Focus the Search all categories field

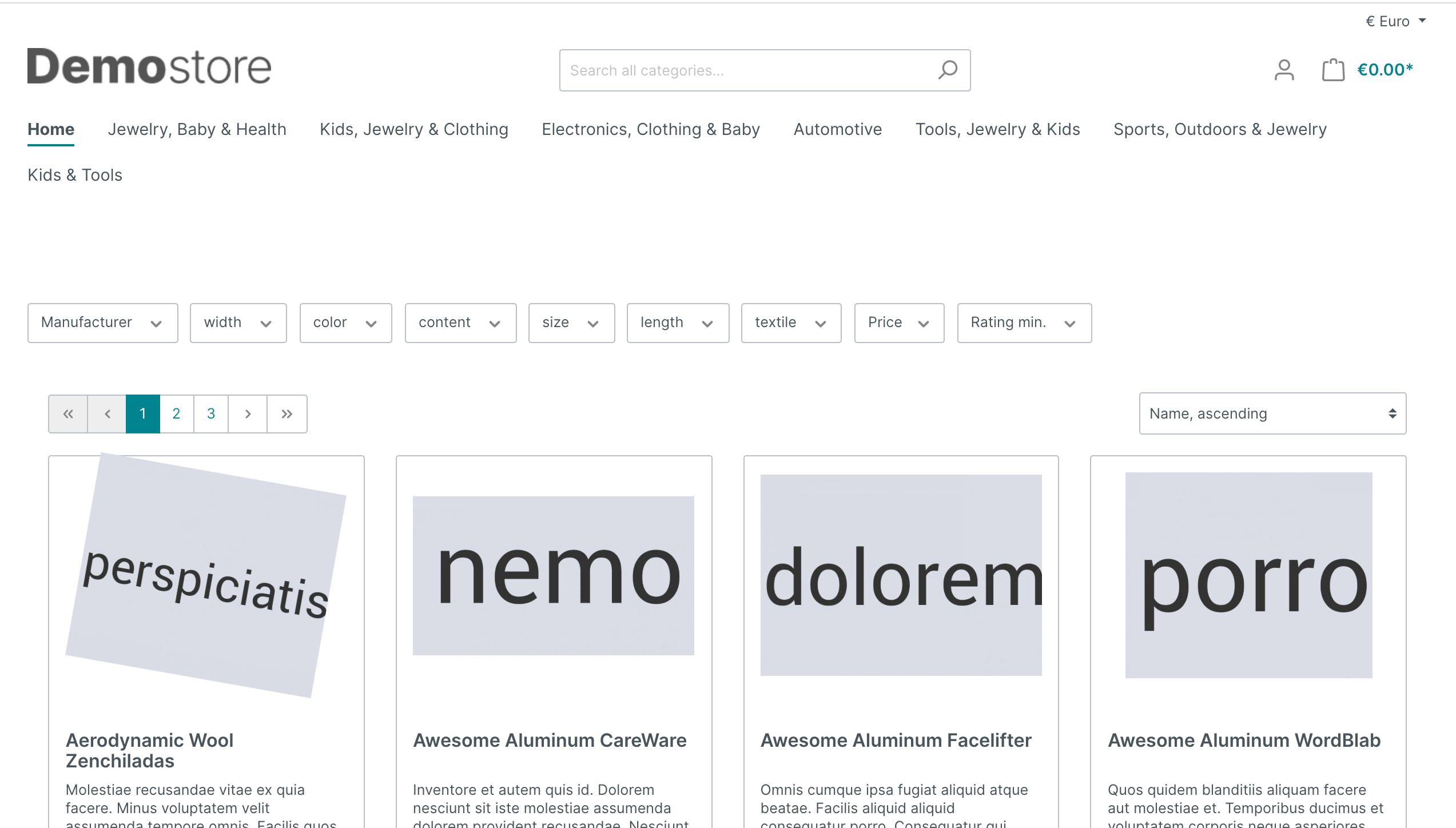(743, 70)
